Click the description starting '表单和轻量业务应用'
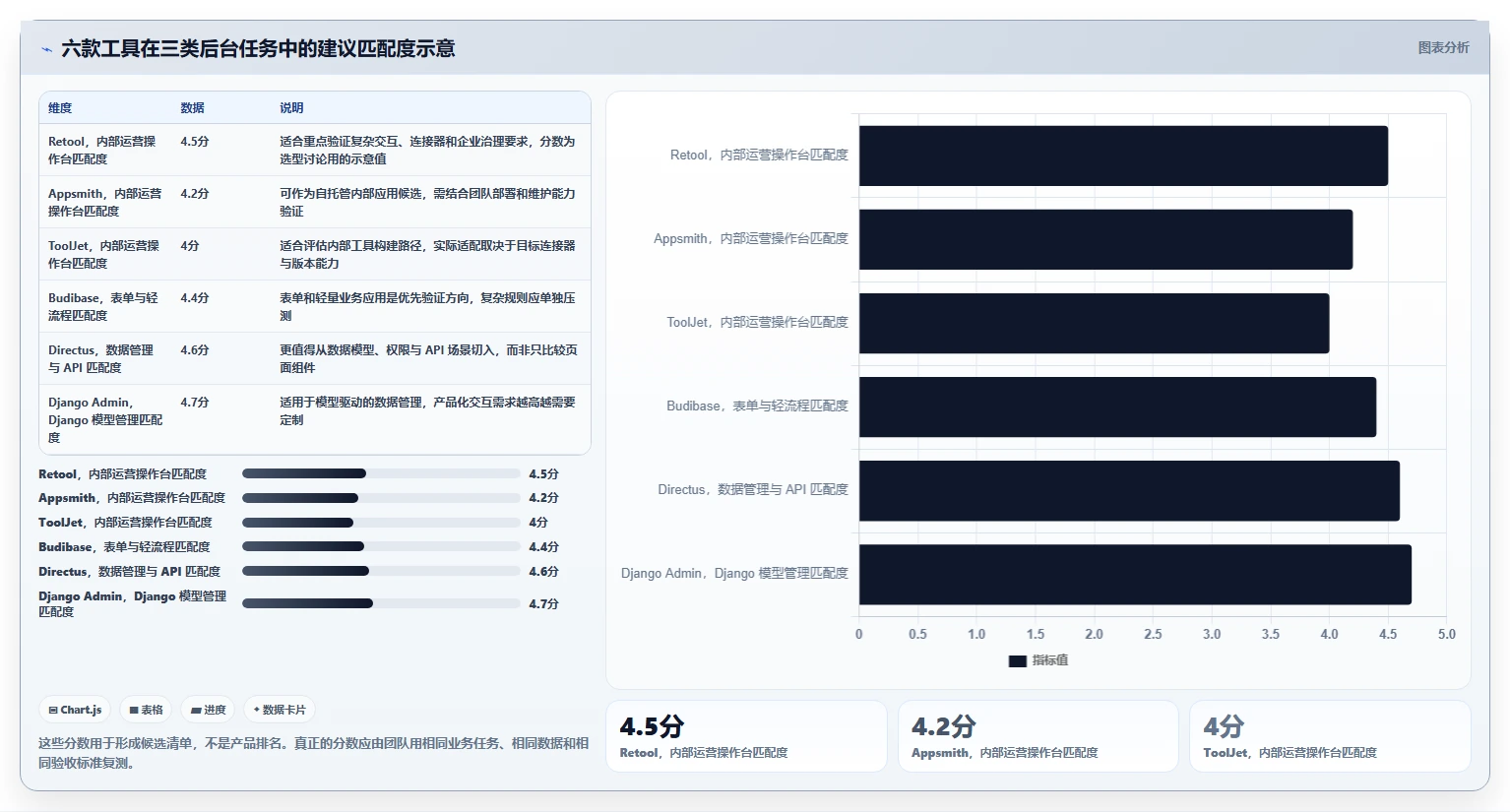 point(427,306)
